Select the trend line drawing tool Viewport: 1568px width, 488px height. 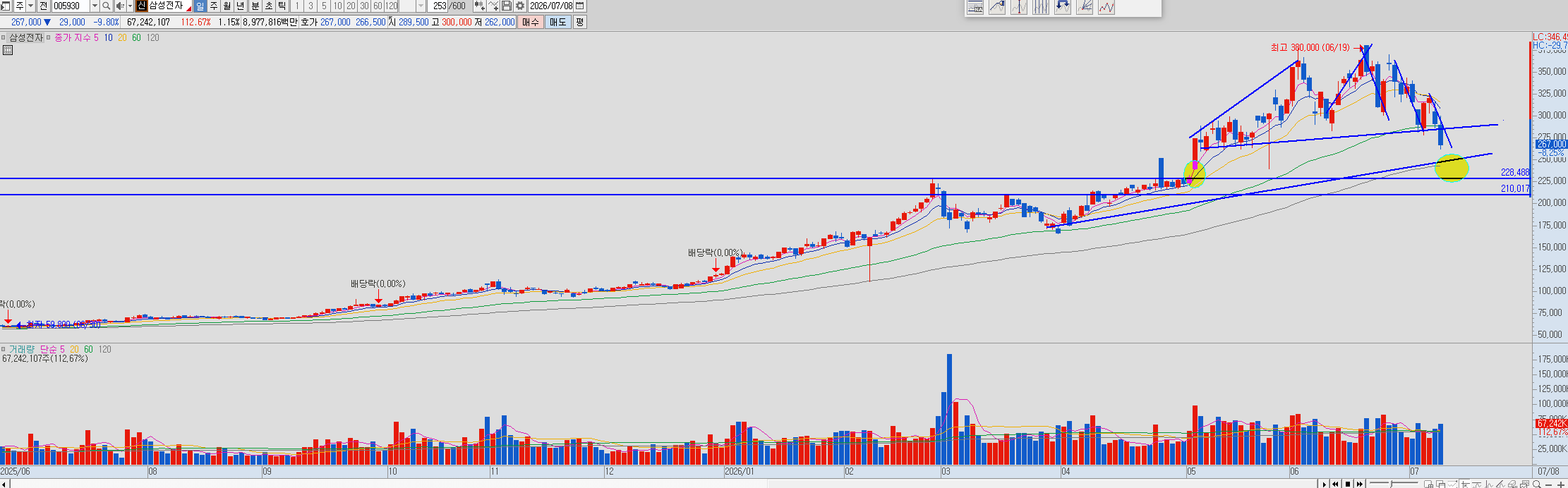997,7
